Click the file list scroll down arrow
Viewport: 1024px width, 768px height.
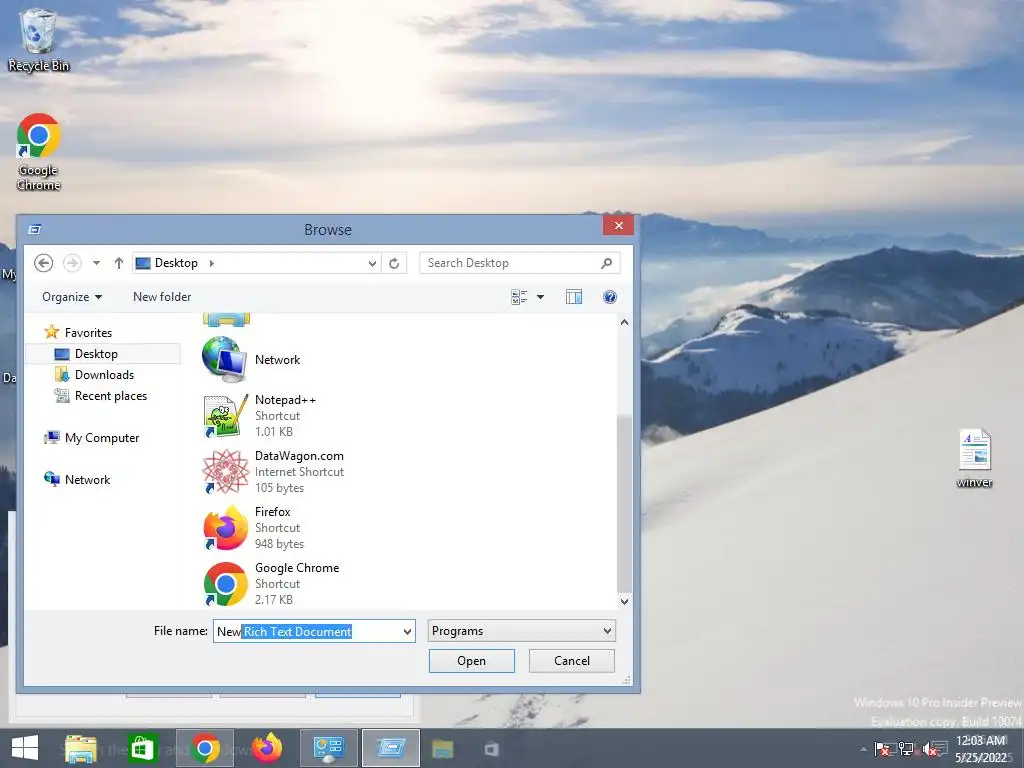(x=624, y=601)
